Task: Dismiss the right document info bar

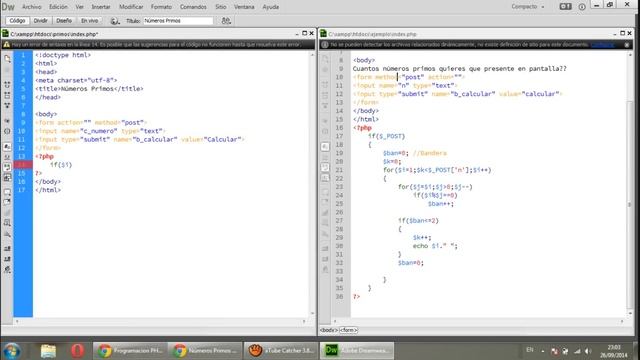Action: (x=627, y=45)
